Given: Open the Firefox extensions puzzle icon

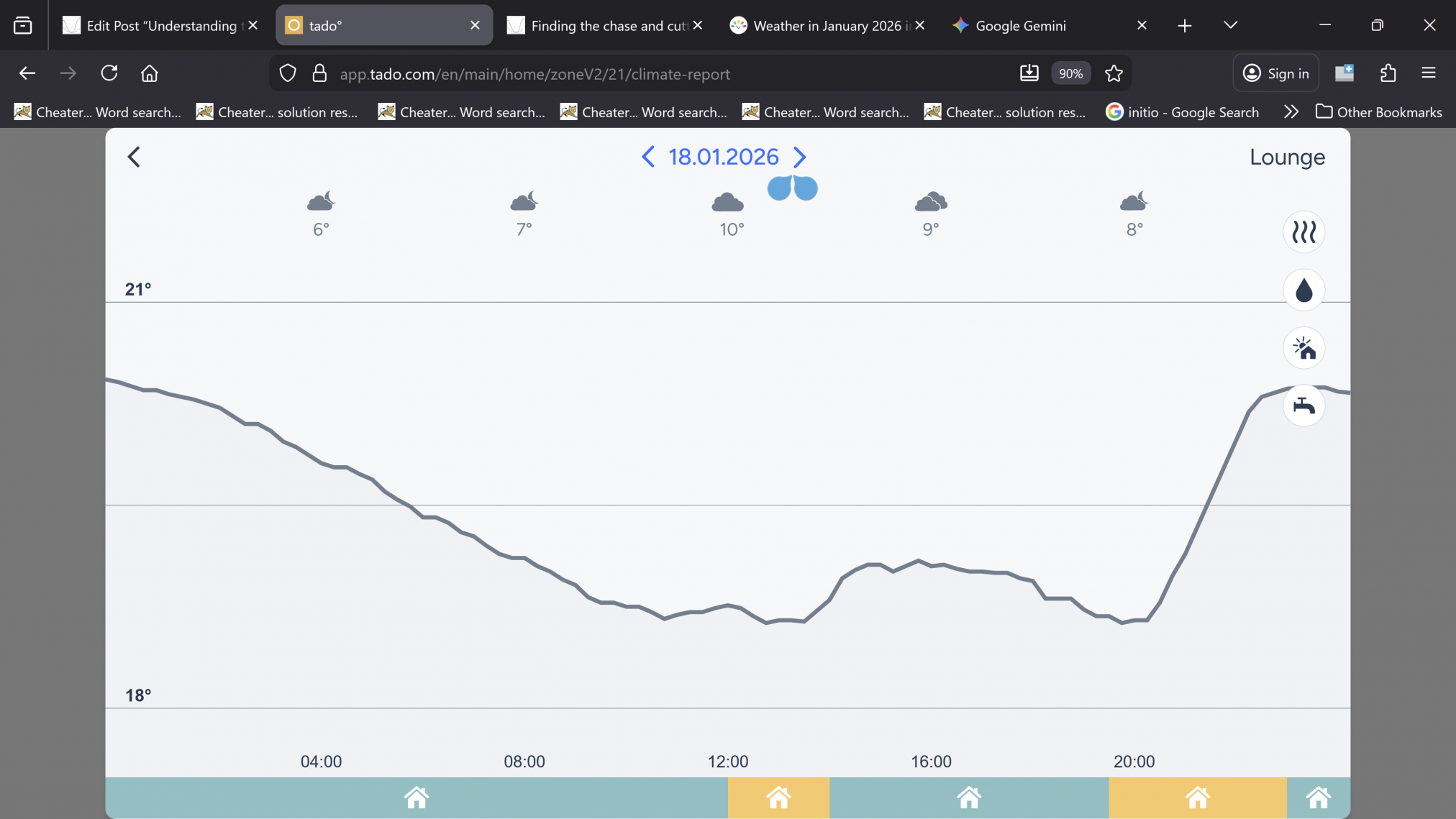Looking at the screenshot, I should coord(1388,73).
